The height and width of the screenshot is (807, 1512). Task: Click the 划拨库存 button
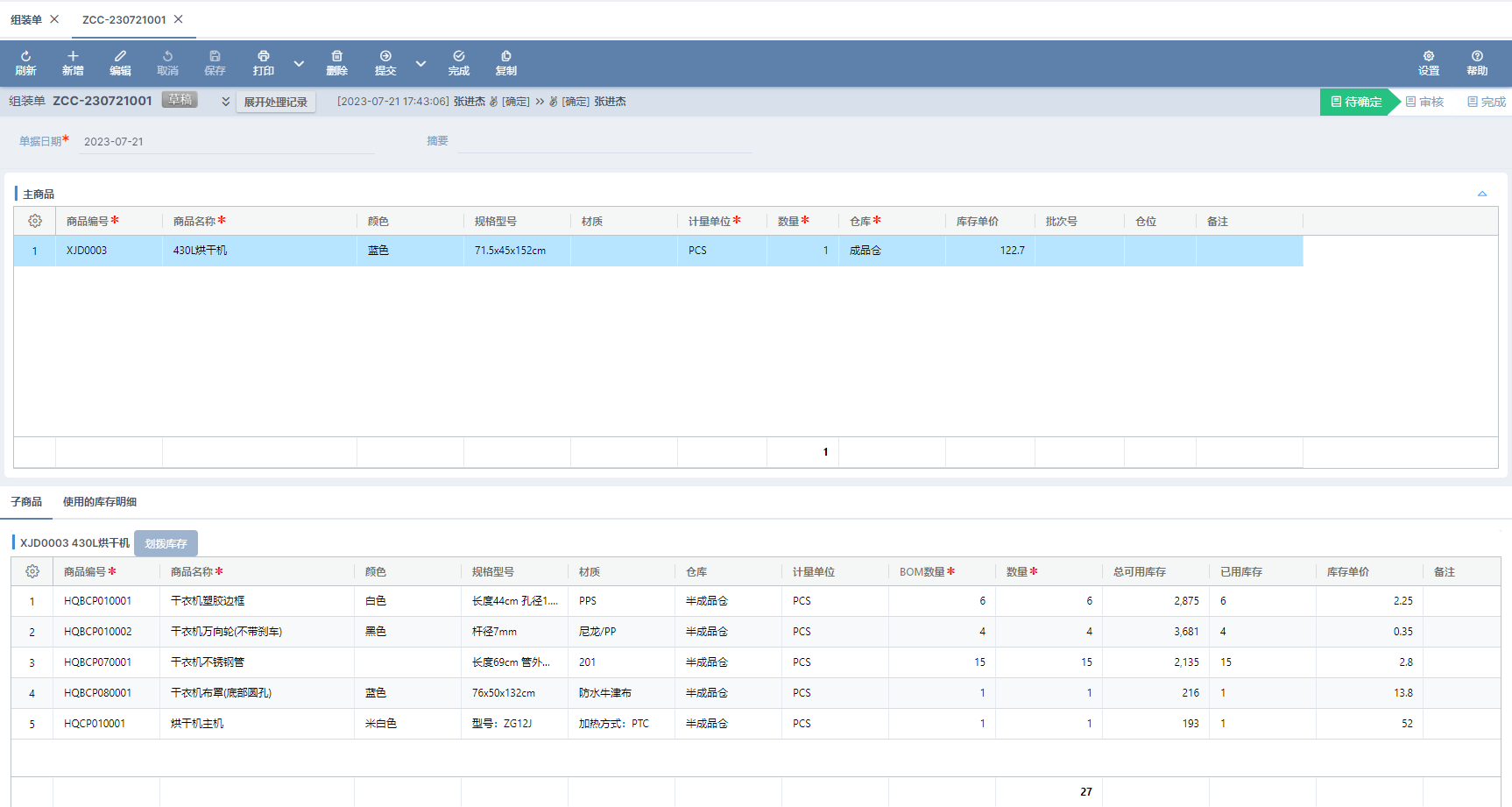pyautogui.click(x=166, y=543)
